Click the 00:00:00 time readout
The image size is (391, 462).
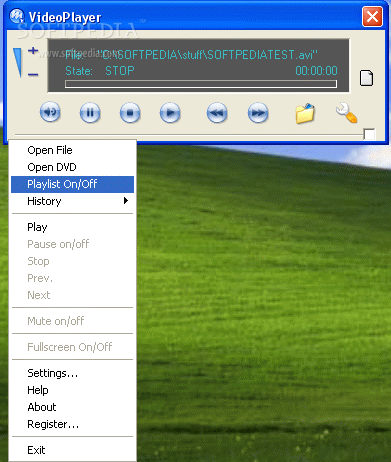tap(316, 71)
